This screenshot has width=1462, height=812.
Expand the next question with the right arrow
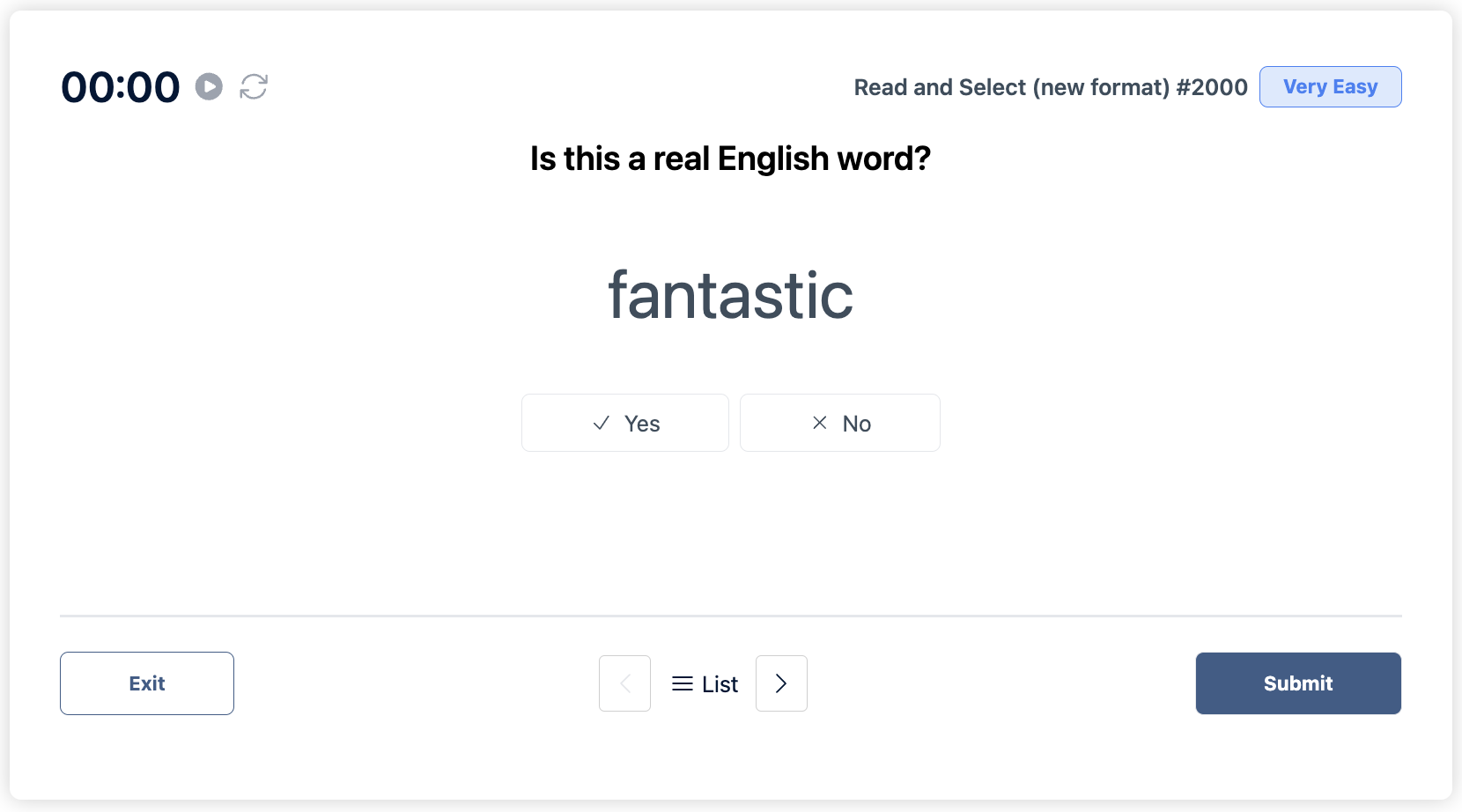coord(781,683)
